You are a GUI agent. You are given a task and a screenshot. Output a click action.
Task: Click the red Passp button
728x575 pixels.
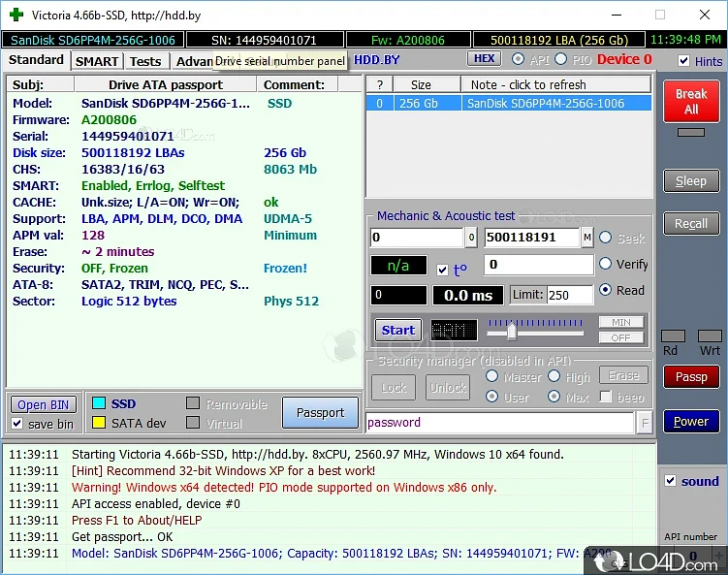691,377
